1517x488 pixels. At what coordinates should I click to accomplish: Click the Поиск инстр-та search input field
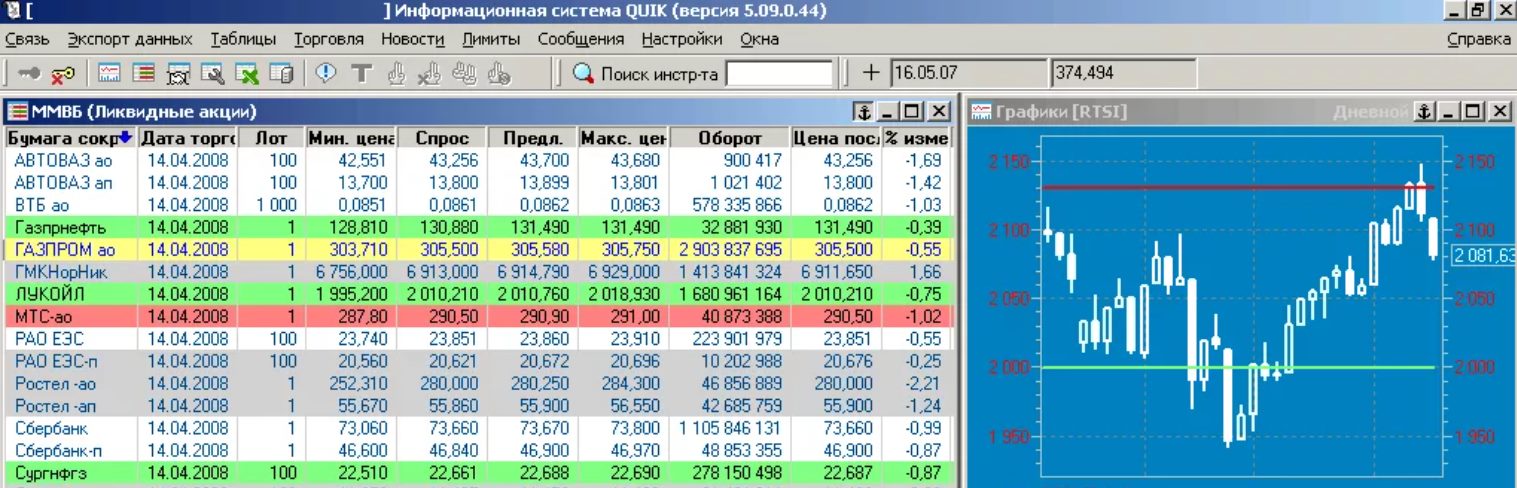(x=779, y=74)
